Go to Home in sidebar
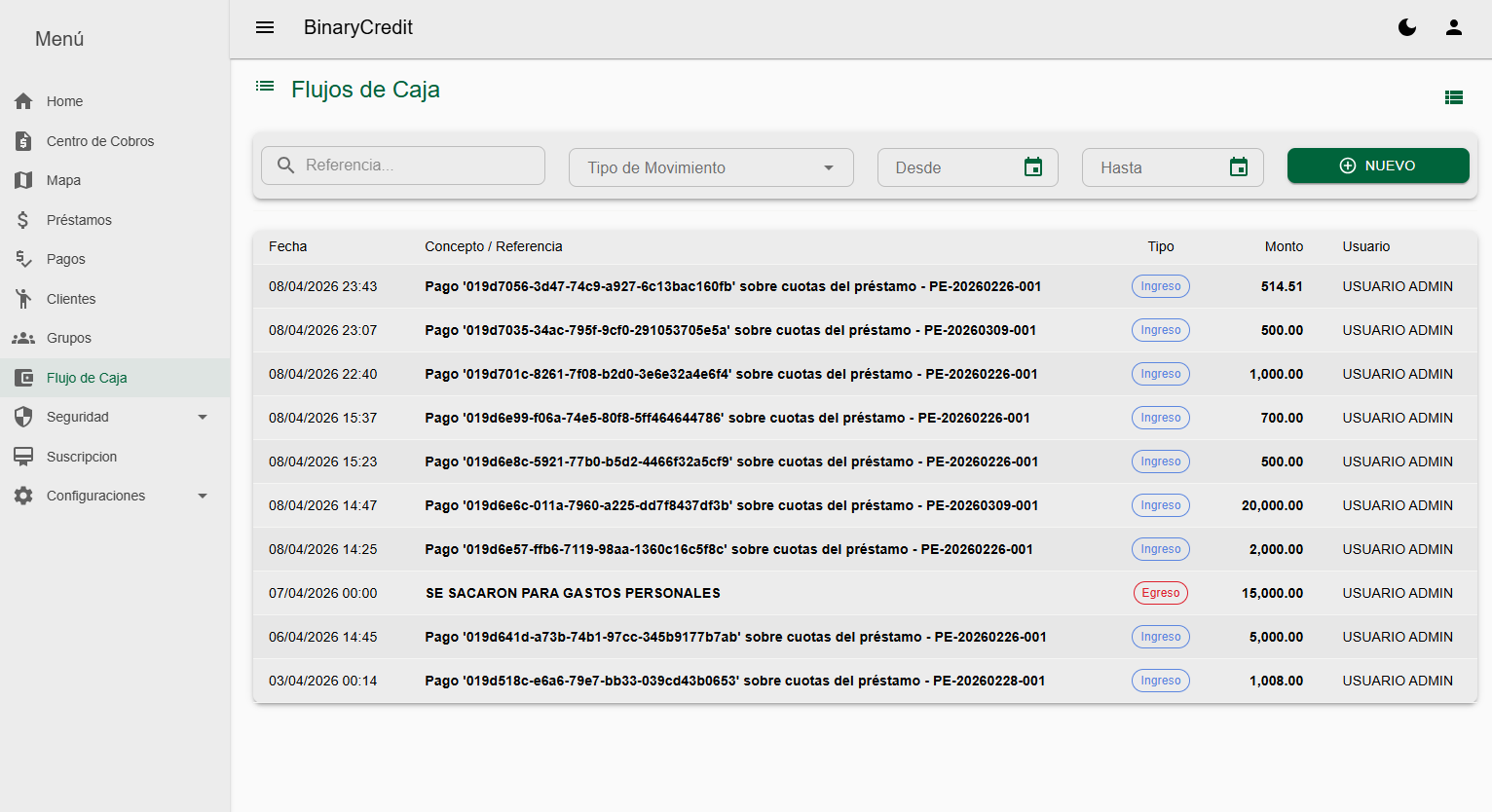Screen dimensions: 1492x812 [115, 101]
